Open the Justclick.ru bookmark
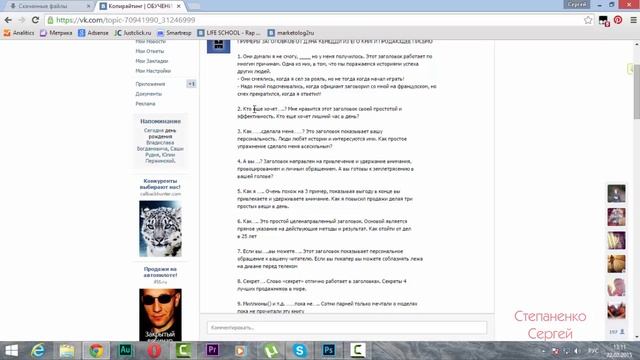 coord(133,33)
